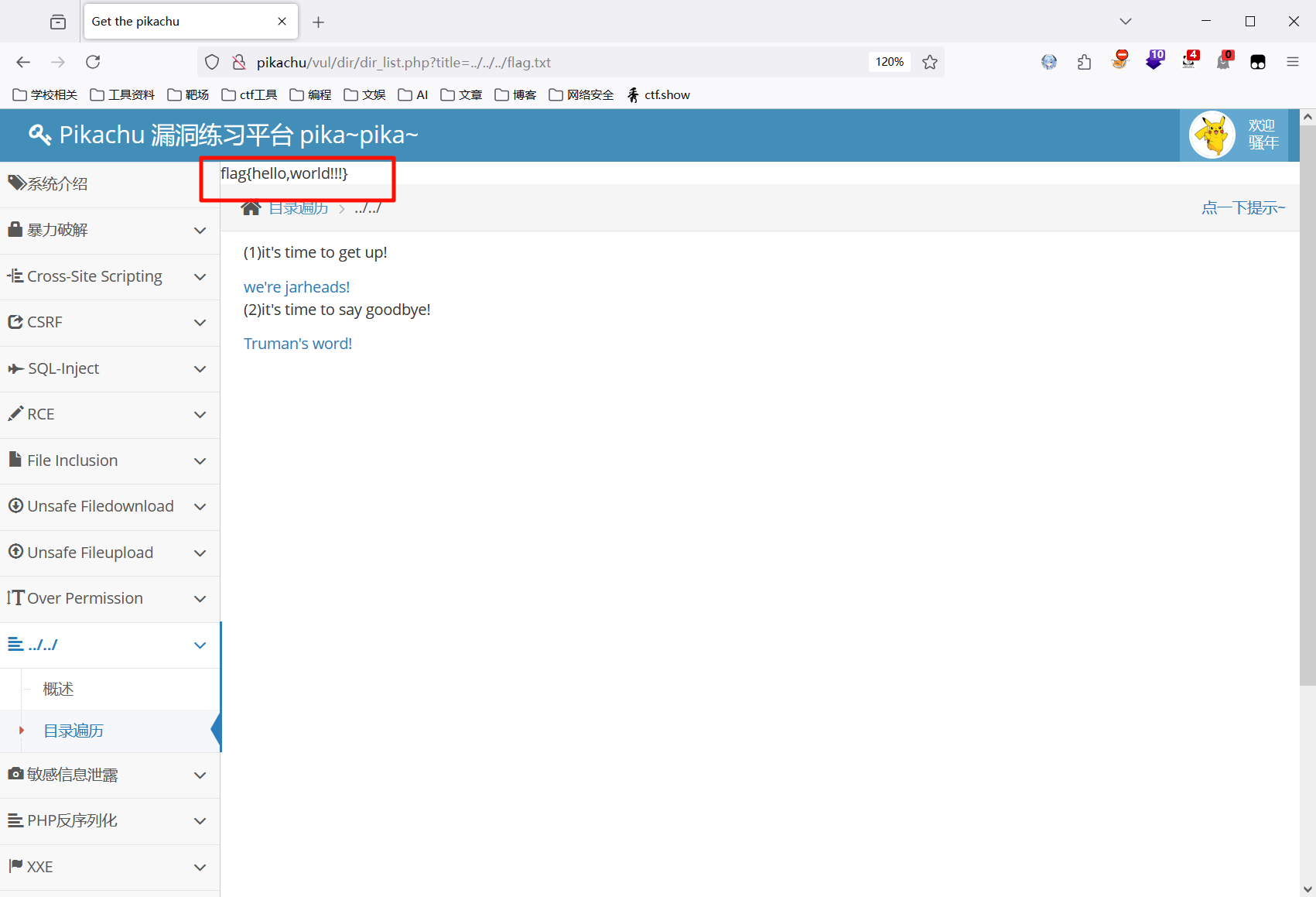Open the insecure connection lock icon
The height and width of the screenshot is (897, 1316).
(239, 62)
